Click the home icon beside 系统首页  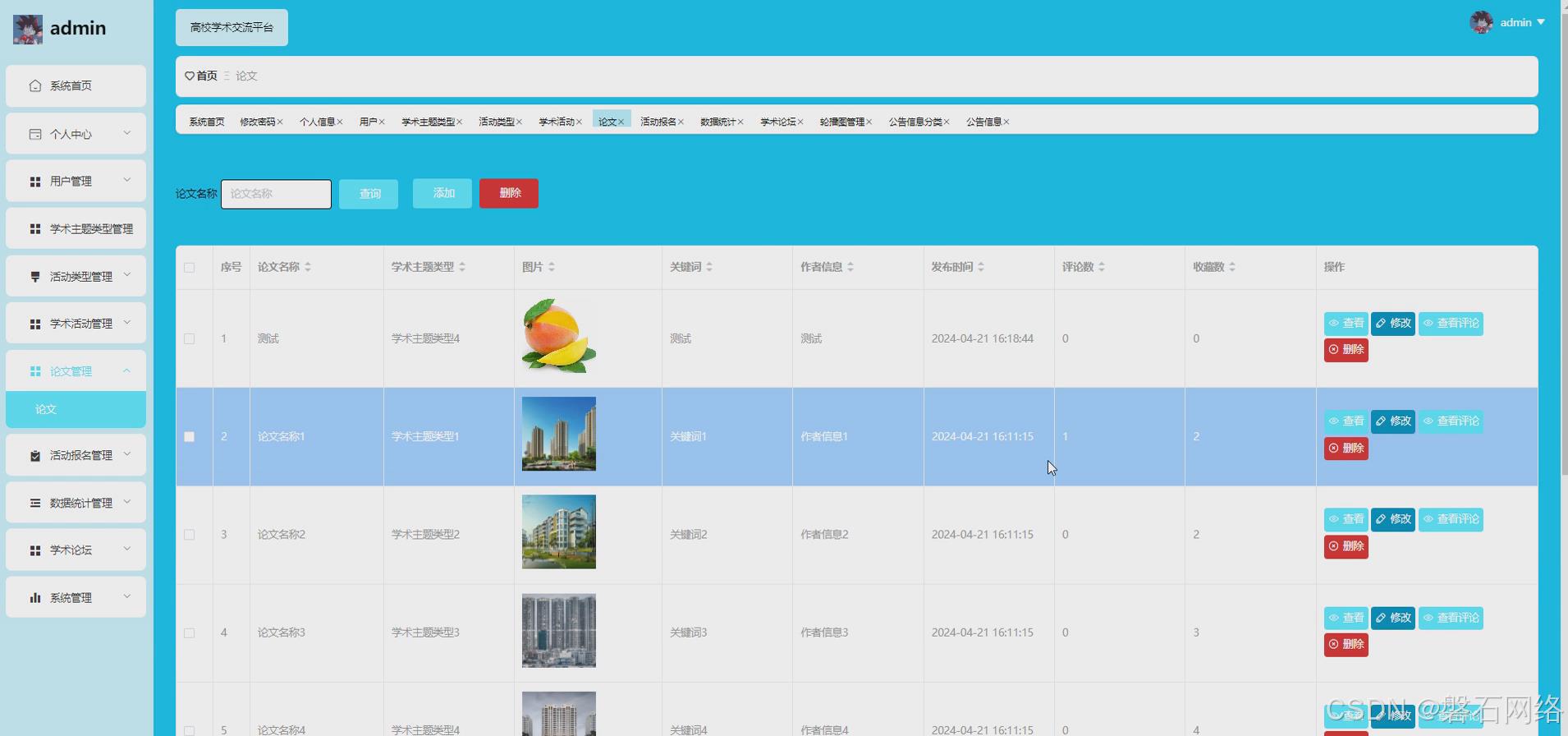35,85
